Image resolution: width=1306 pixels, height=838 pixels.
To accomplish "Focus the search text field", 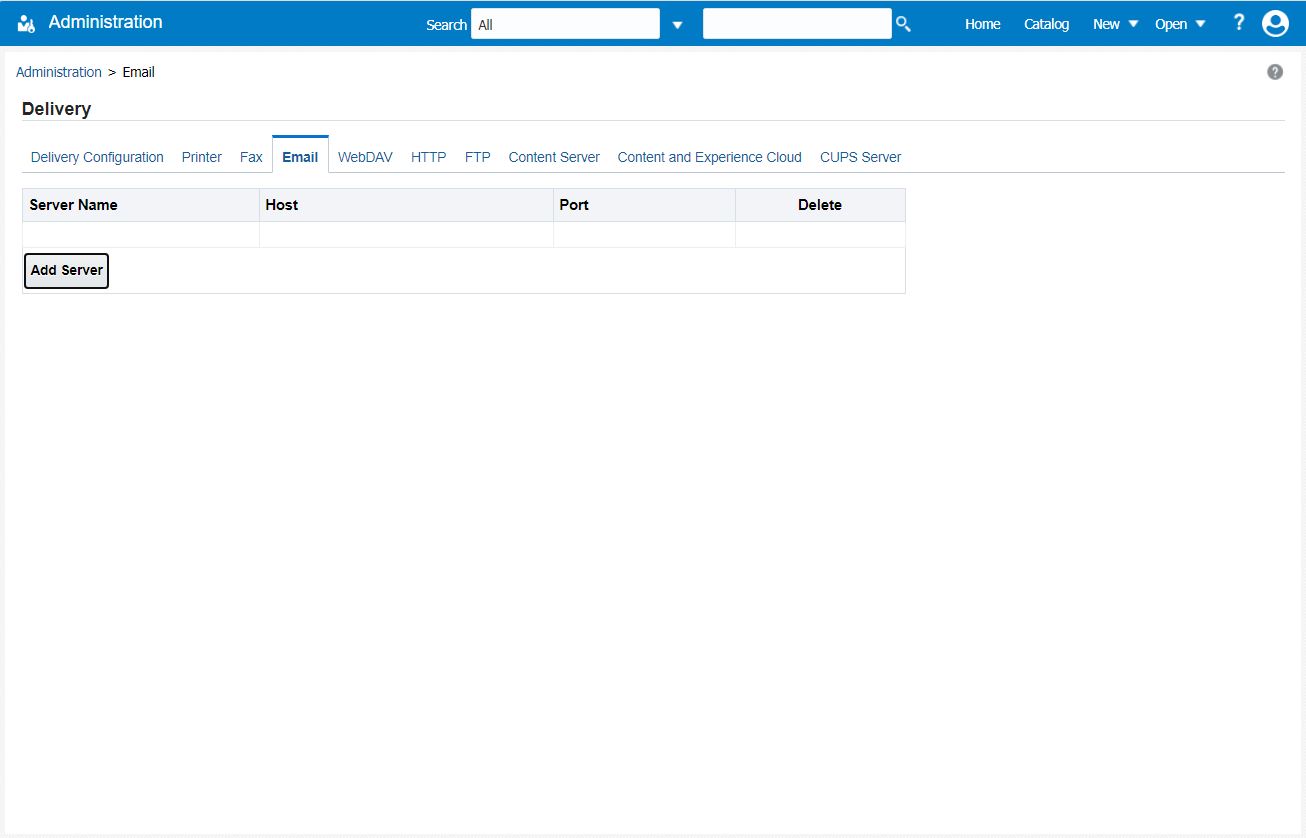I will point(797,24).
